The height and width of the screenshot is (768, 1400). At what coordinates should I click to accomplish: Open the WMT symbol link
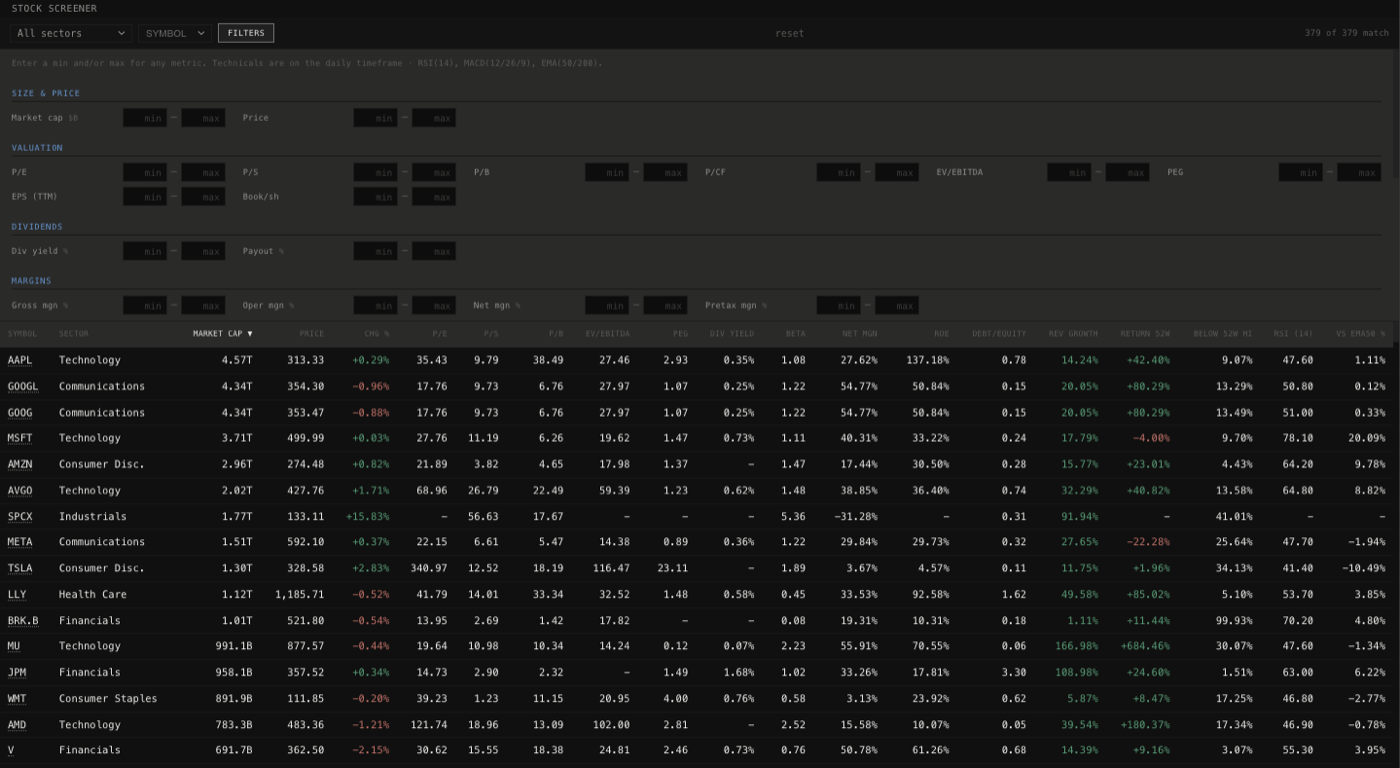click(17, 698)
